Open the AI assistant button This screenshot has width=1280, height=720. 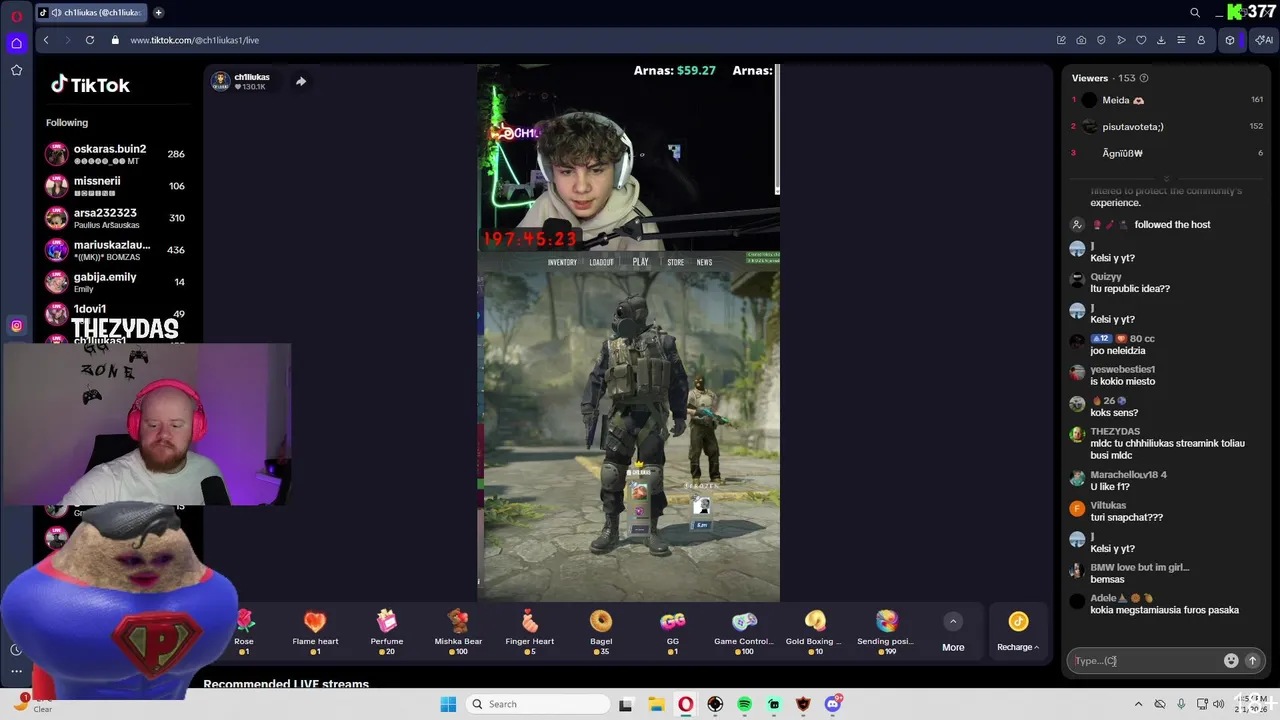pos(1263,40)
